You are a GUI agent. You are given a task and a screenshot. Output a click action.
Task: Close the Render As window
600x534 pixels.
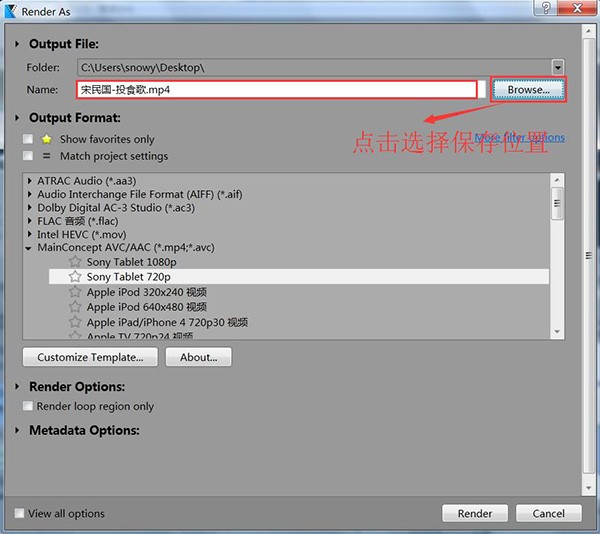point(577,8)
